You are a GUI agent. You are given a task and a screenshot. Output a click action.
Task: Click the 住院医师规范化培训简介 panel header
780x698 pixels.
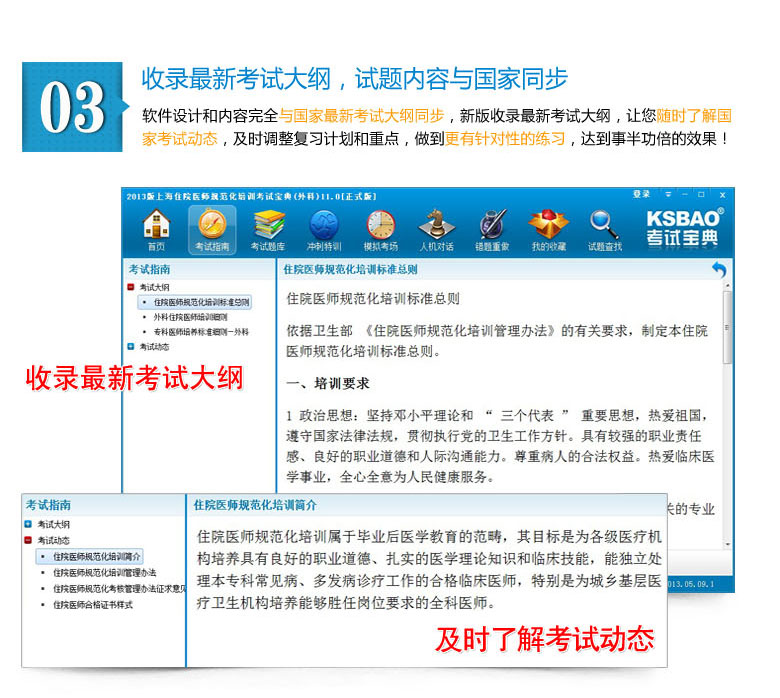tap(255, 505)
